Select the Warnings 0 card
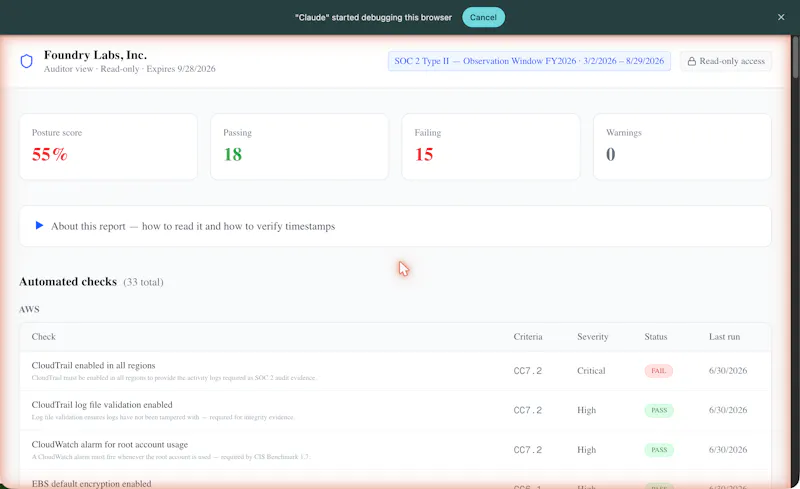Image resolution: width=800 pixels, height=489 pixels. 682,146
